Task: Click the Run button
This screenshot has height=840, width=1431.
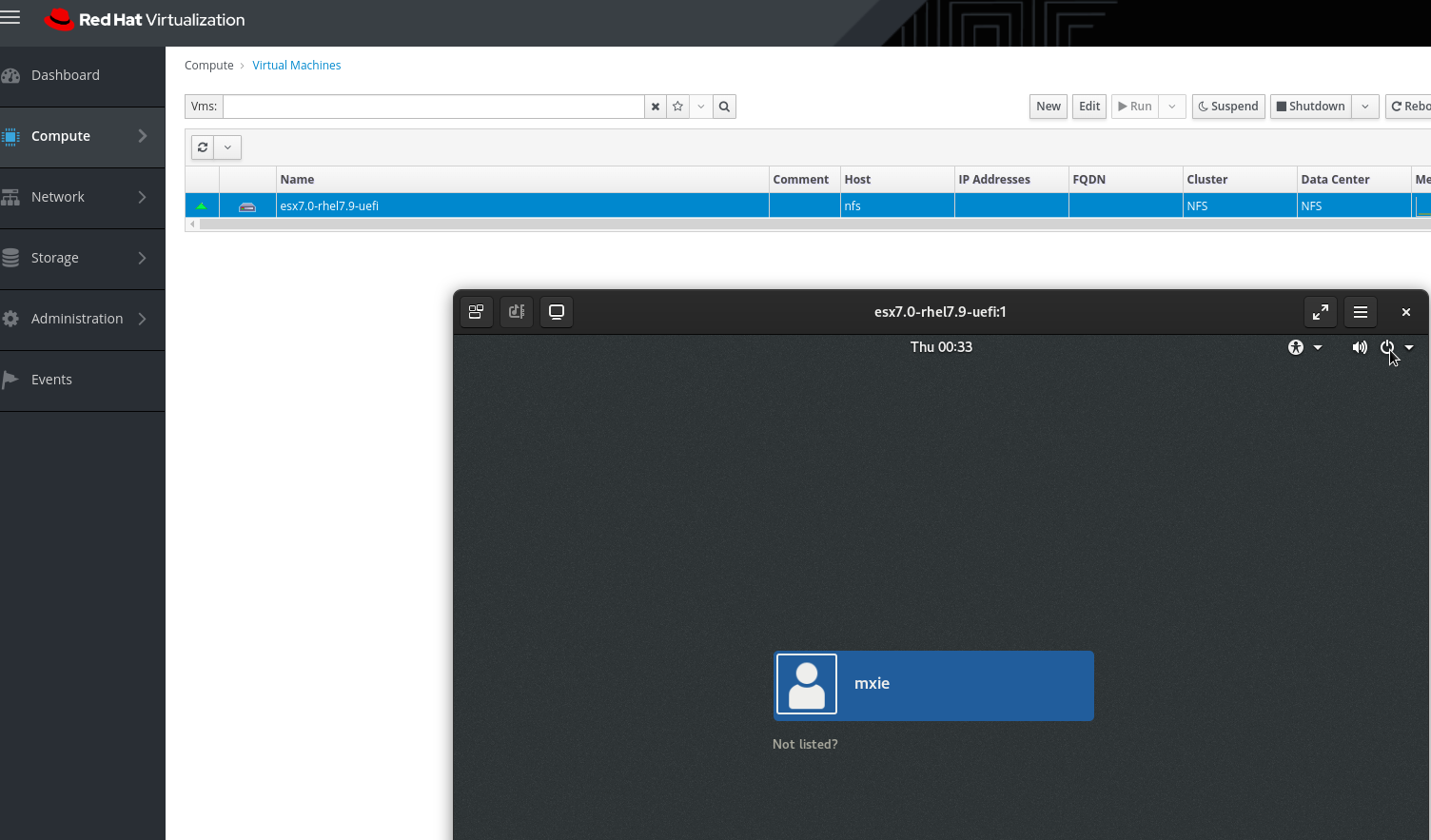Action: [x=1135, y=107]
